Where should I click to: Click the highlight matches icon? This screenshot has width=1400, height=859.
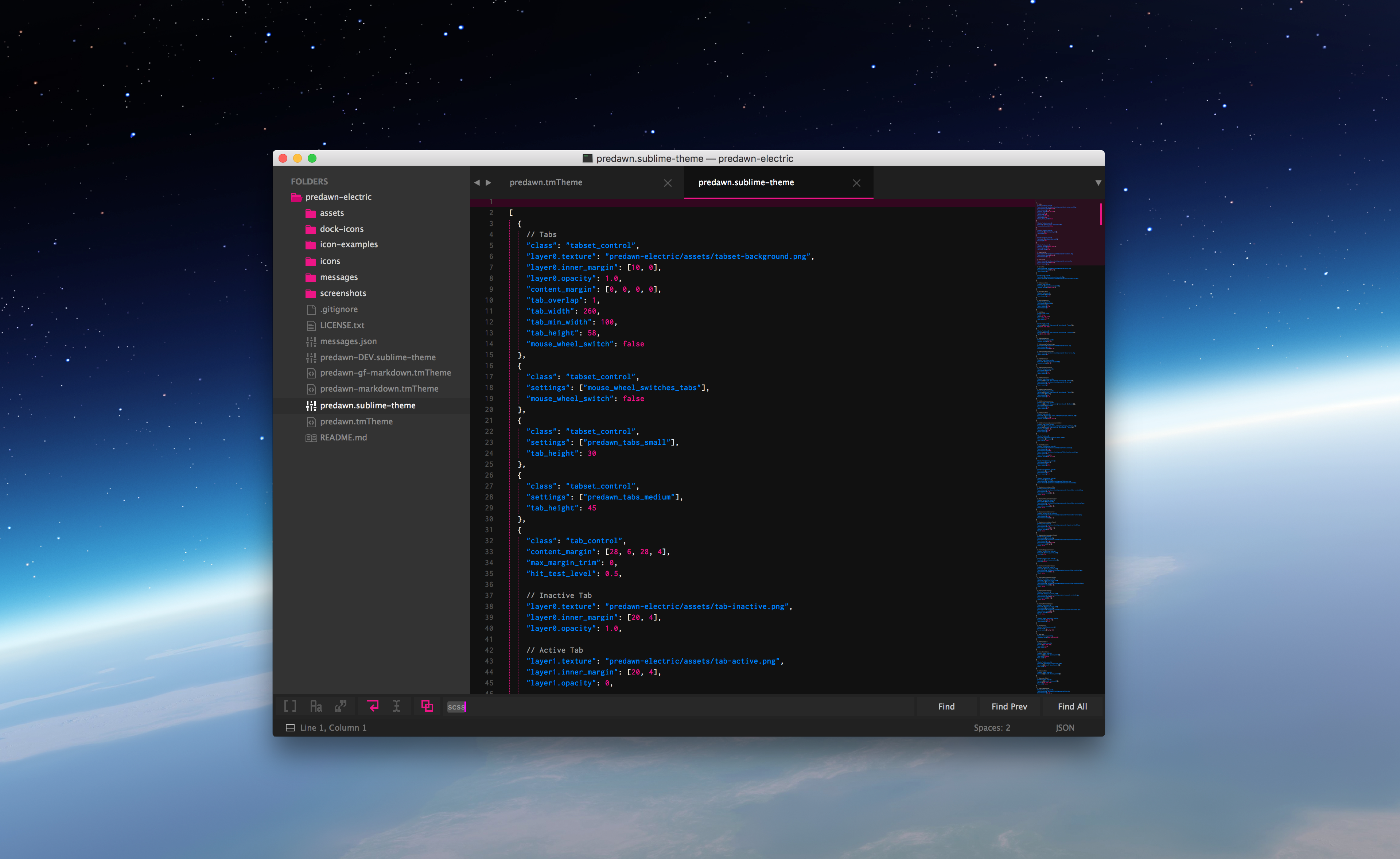pyautogui.click(x=427, y=706)
